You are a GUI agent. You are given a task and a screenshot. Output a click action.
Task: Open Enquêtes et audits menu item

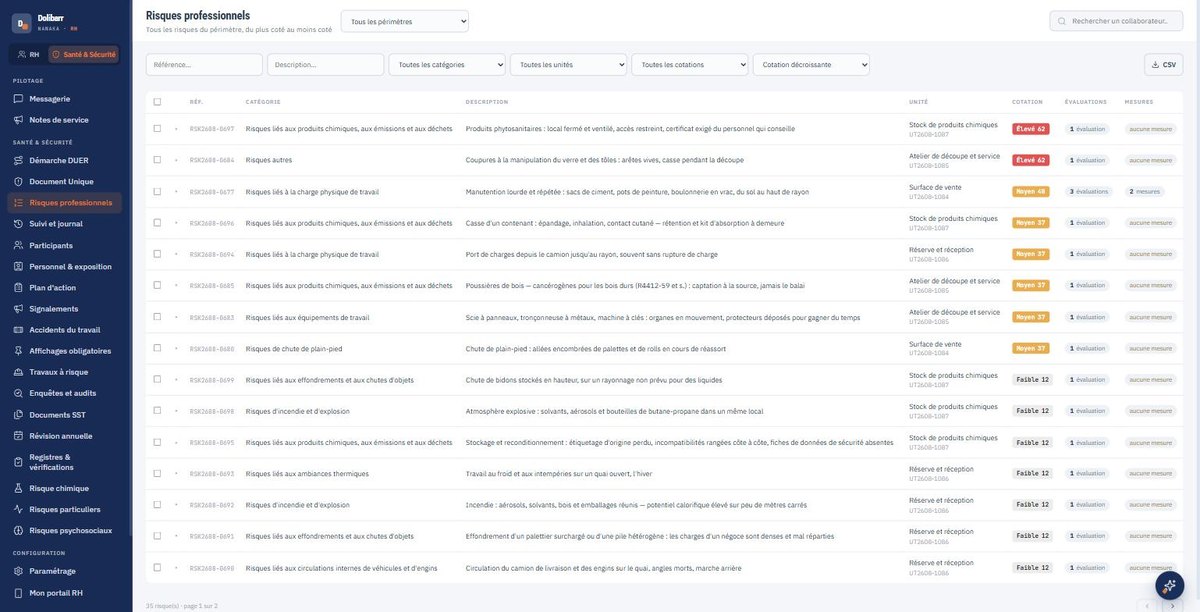[x=67, y=393]
